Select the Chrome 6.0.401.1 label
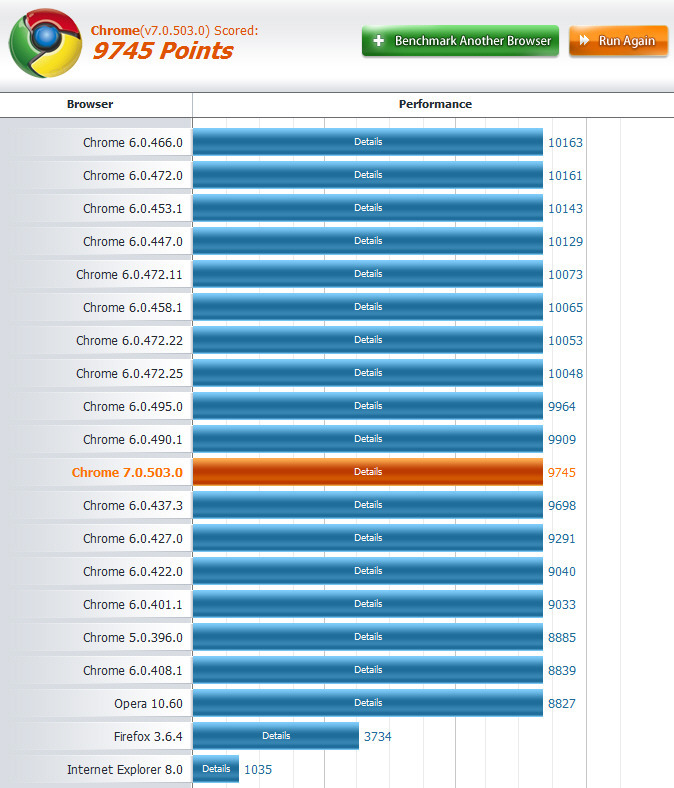The width and height of the screenshot is (674, 788). 133,605
